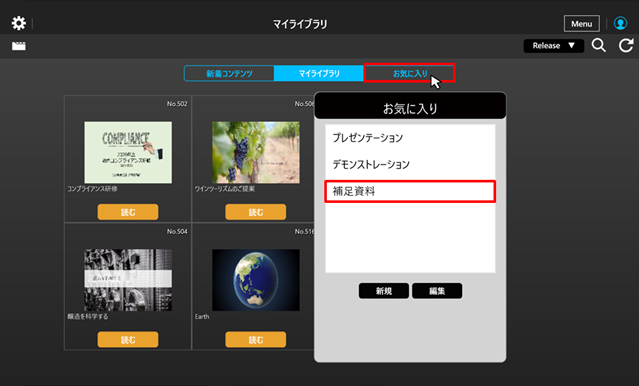Read Earth content with 読む button
The image size is (639, 386).
[x=256, y=340]
